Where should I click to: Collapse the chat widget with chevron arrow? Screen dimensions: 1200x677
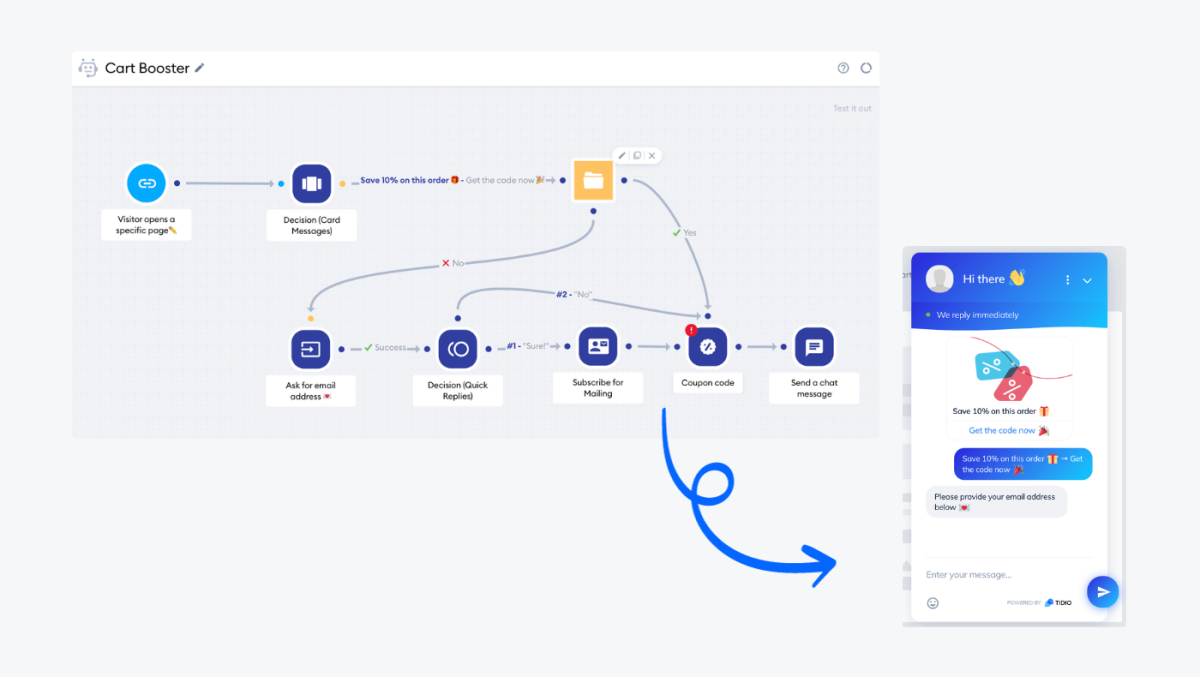pyautogui.click(x=1087, y=280)
